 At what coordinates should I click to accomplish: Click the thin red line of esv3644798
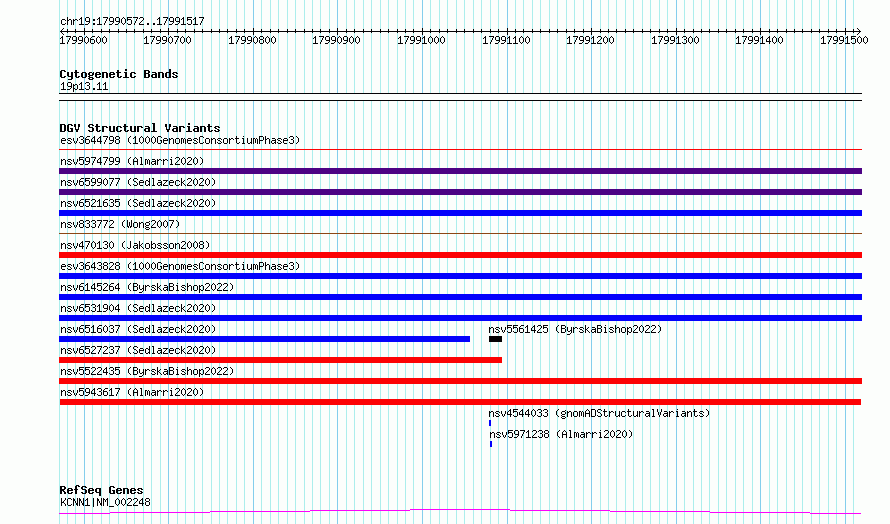click(460, 150)
